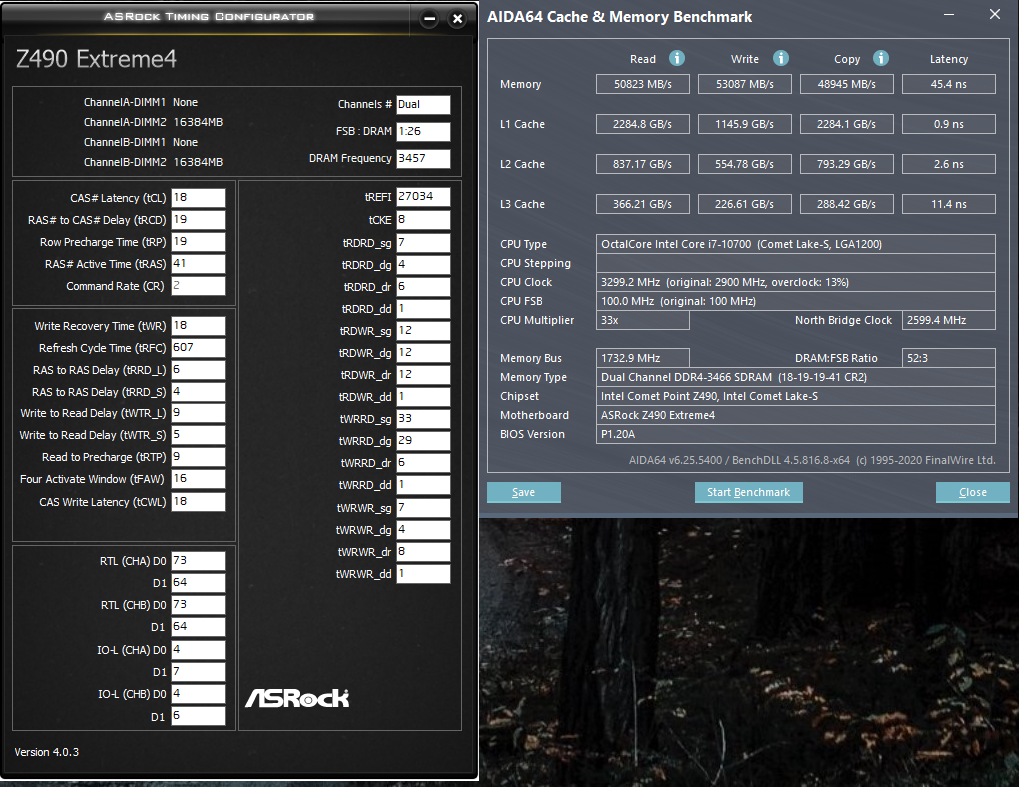Minimize the AIDA64 benchmark window
The image size is (1019, 787).
[x=949, y=14]
